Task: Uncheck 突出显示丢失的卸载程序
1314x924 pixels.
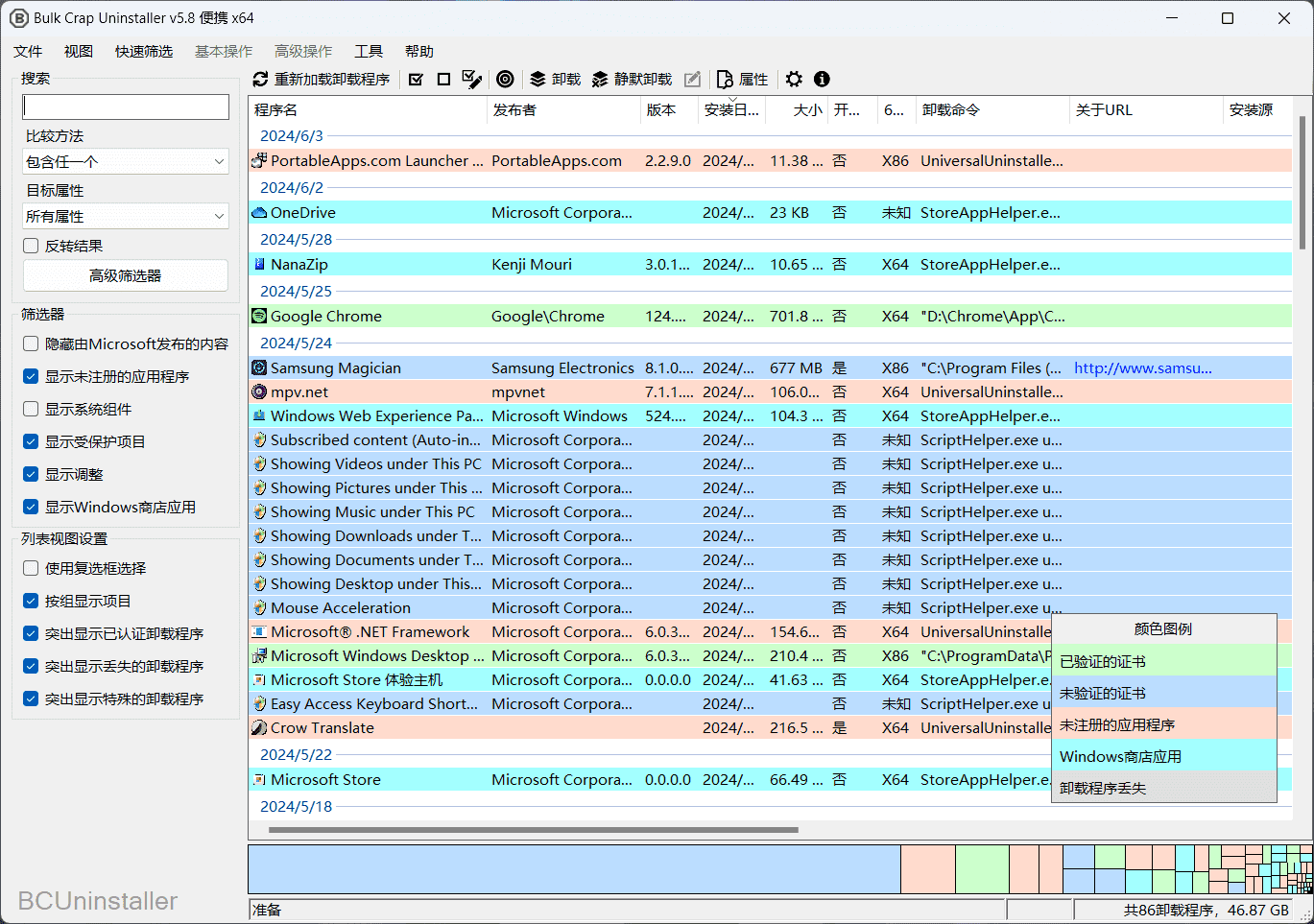Action: 31,666
